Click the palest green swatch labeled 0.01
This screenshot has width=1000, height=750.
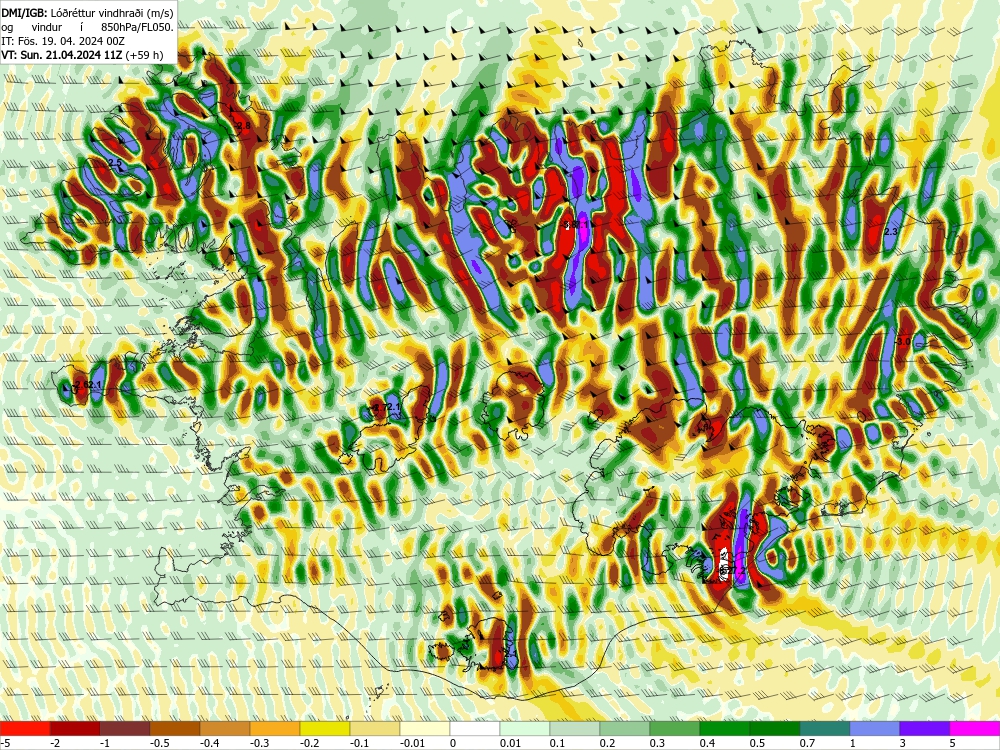tap(525, 728)
